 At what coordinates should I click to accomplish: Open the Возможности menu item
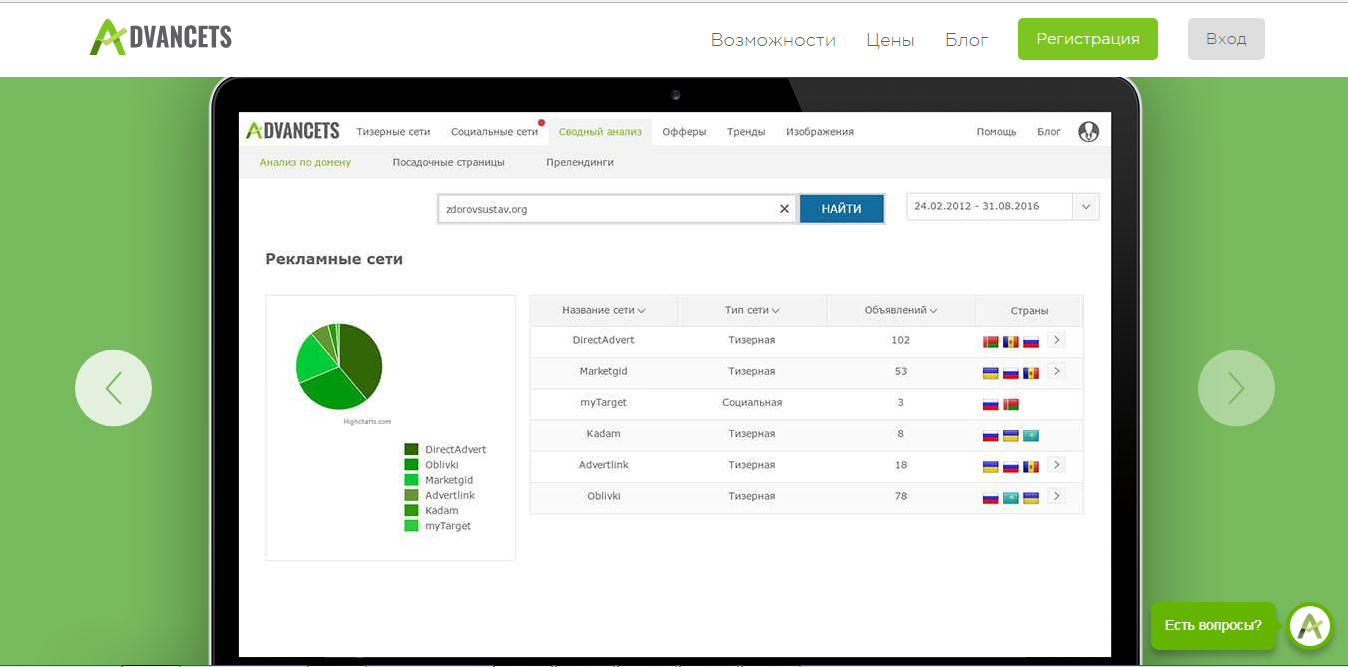coord(772,40)
